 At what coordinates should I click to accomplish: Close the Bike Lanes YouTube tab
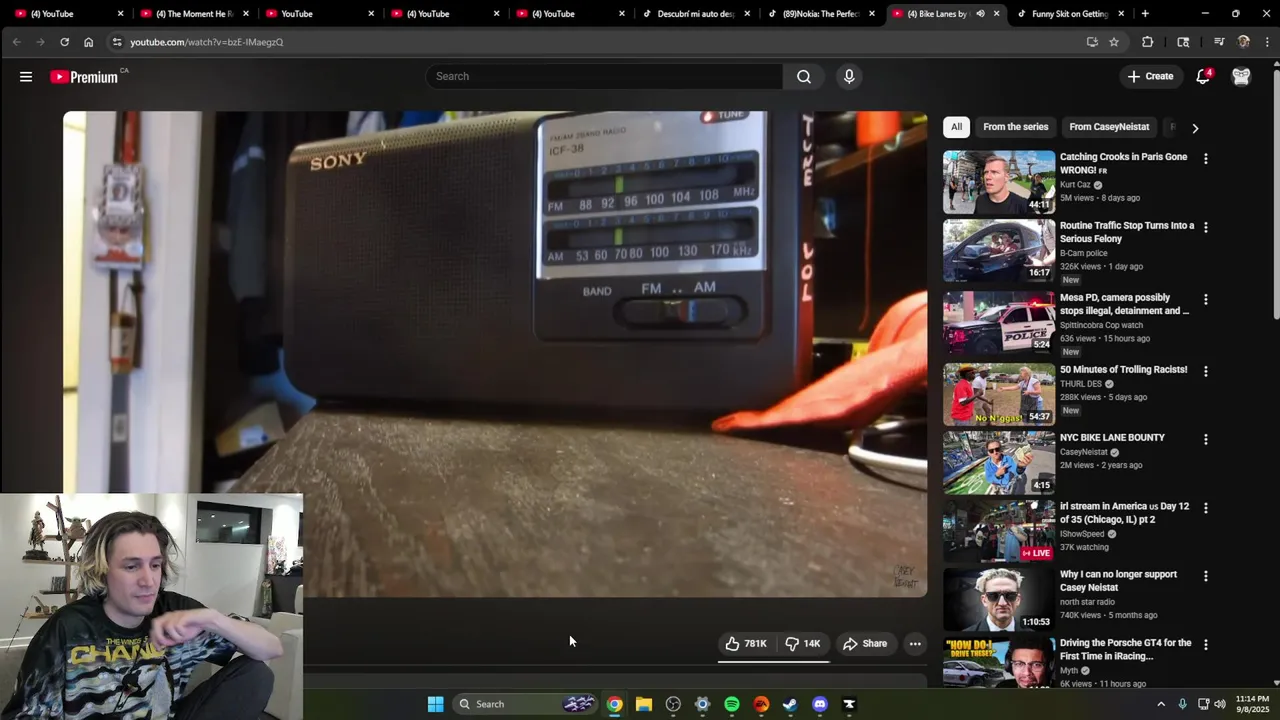(996, 14)
